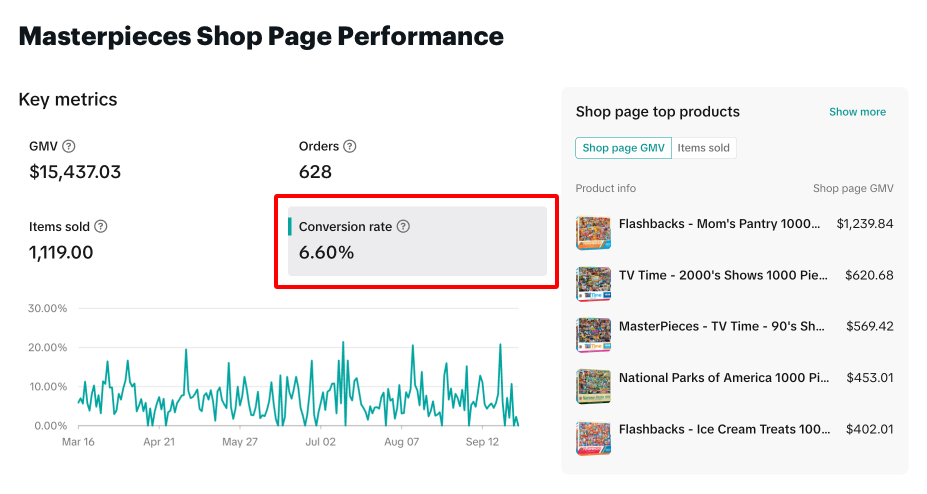The image size is (927, 494).
Task: Click the National Parks of America product title
Action: pos(724,378)
